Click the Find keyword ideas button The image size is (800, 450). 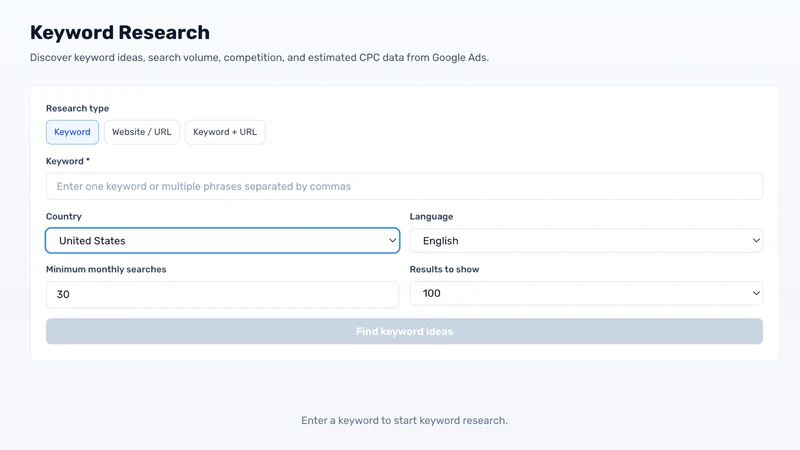[404, 331]
